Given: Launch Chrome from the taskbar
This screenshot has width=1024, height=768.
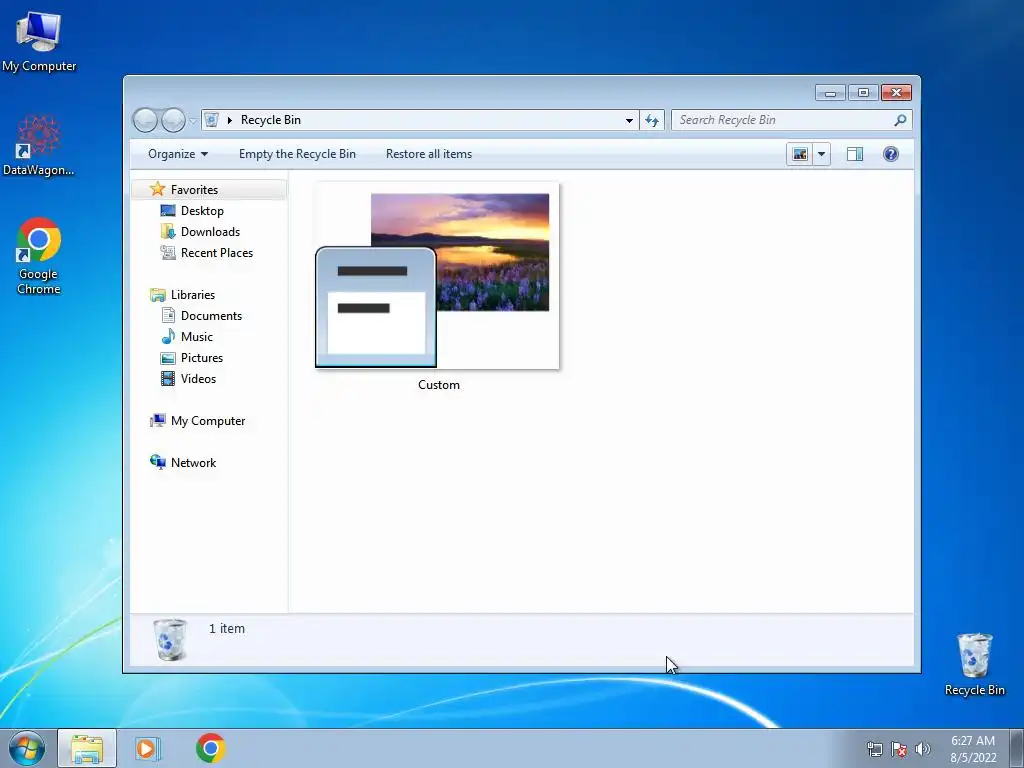Looking at the screenshot, I should pyautogui.click(x=210, y=748).
